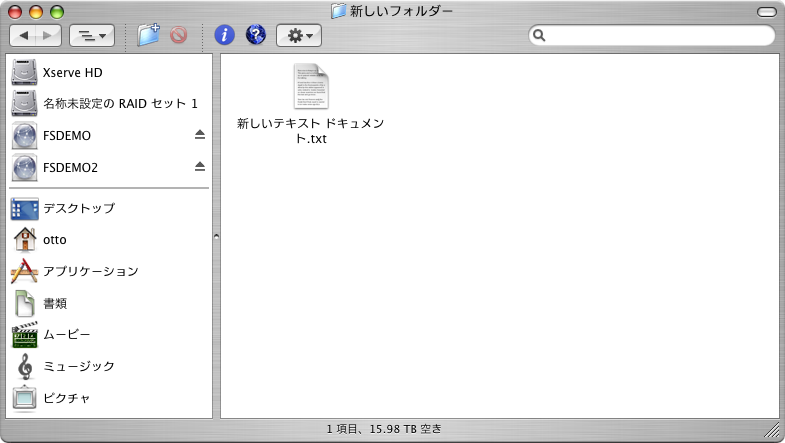Viewport: 785px width, 443px height.
Task: Go back with the left arrow
Action: (x=24, y=35)
